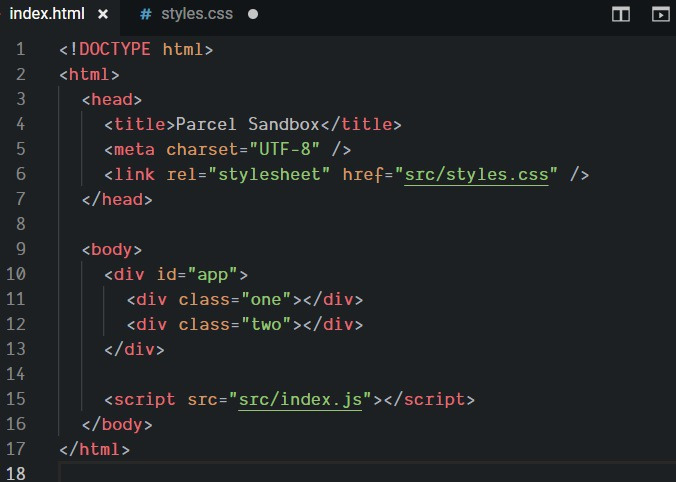Click line number 11 in the gutter
Viewport: 676px width, 482px height.
click(x=16, y=299)
